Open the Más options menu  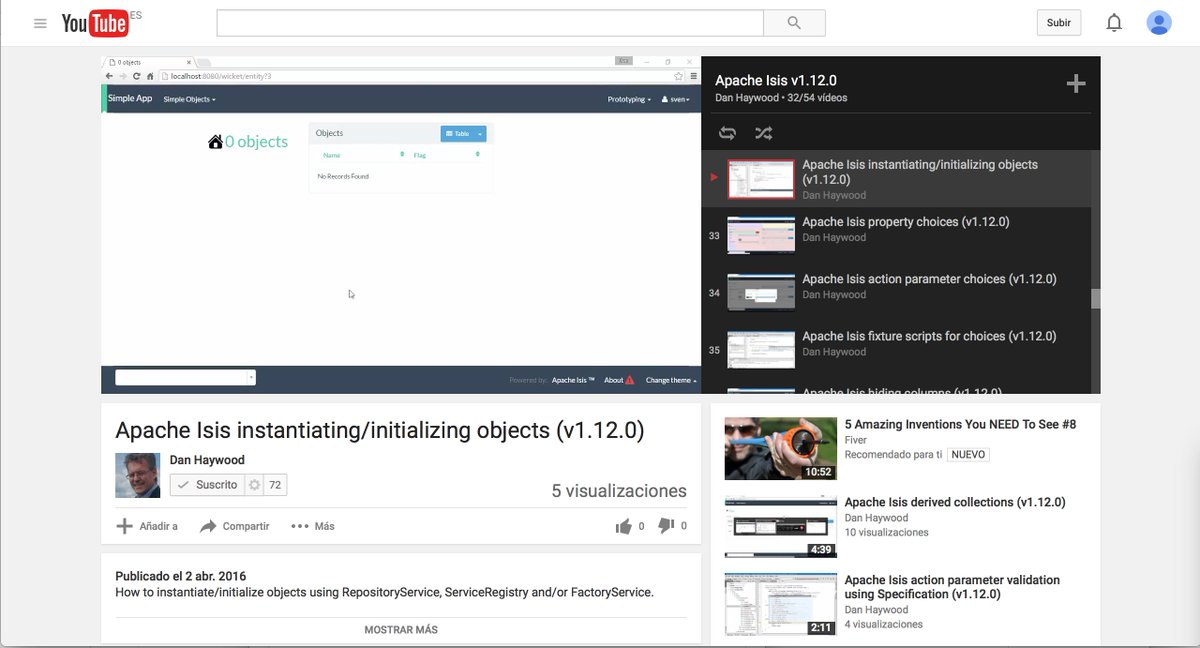[x=312, y=526]
